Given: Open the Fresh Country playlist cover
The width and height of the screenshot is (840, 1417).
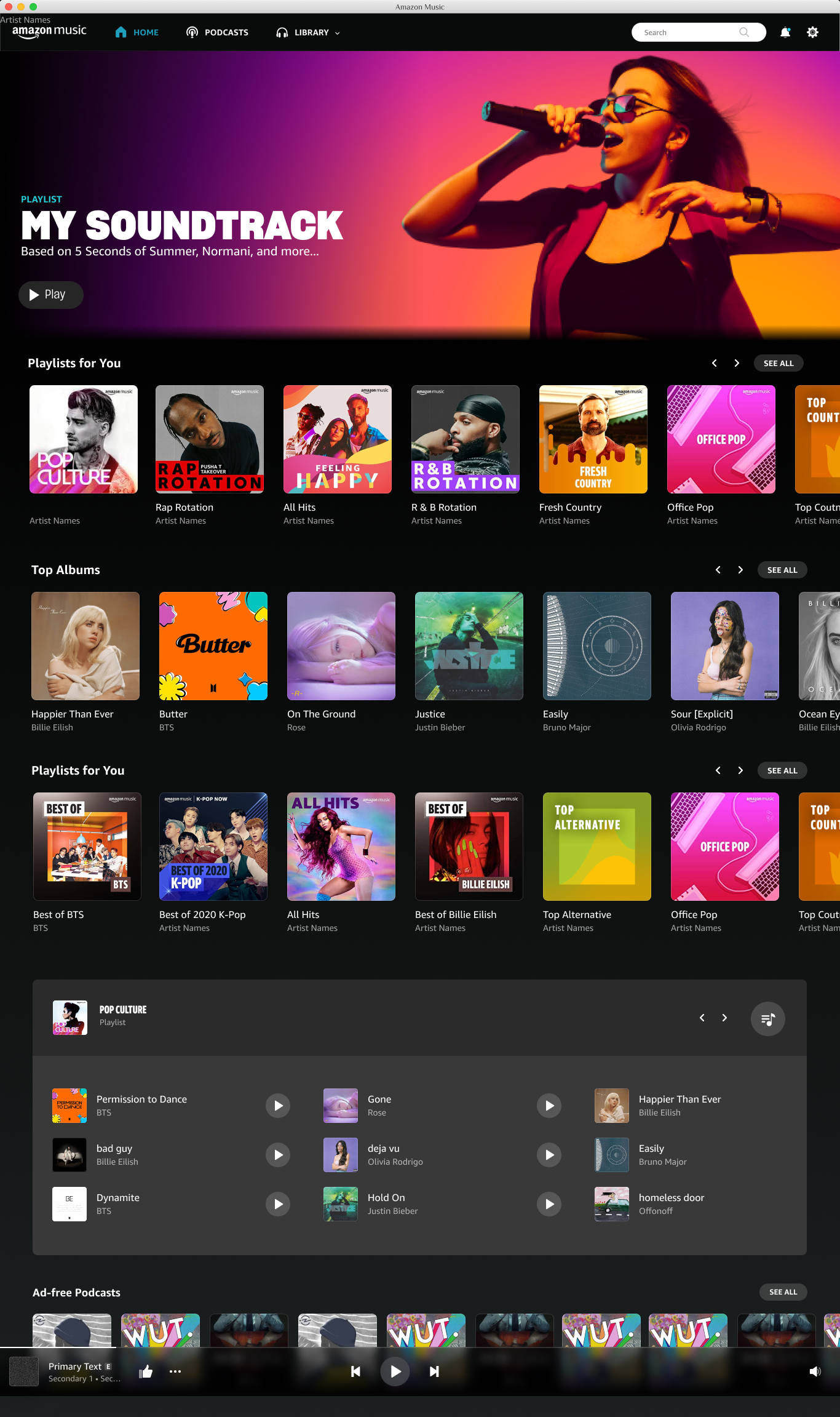Looking at the screenshot, I should click(593, 439).
